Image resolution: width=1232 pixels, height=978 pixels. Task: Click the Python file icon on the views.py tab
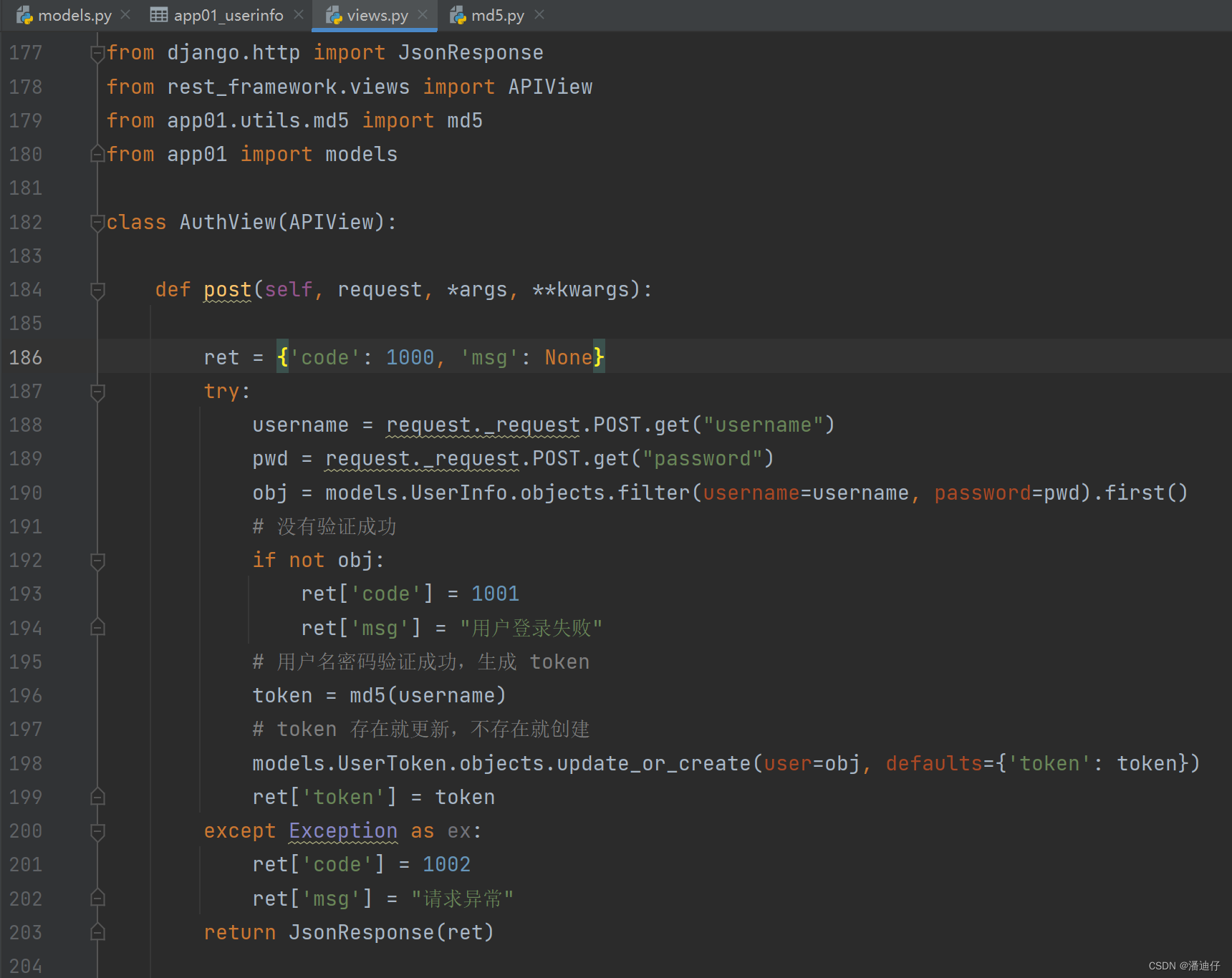pos(333,14)
